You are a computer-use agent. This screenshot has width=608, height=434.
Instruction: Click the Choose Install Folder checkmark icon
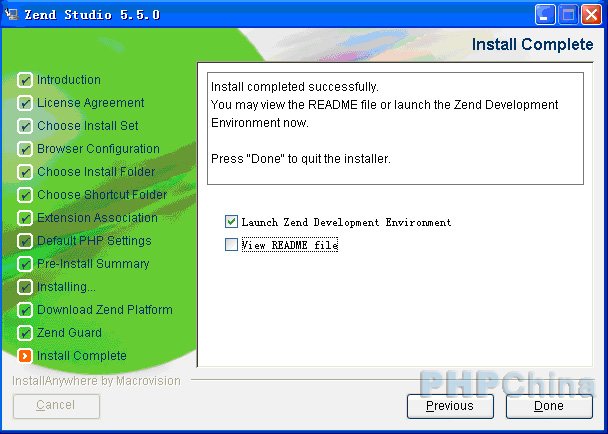(25, 172)
